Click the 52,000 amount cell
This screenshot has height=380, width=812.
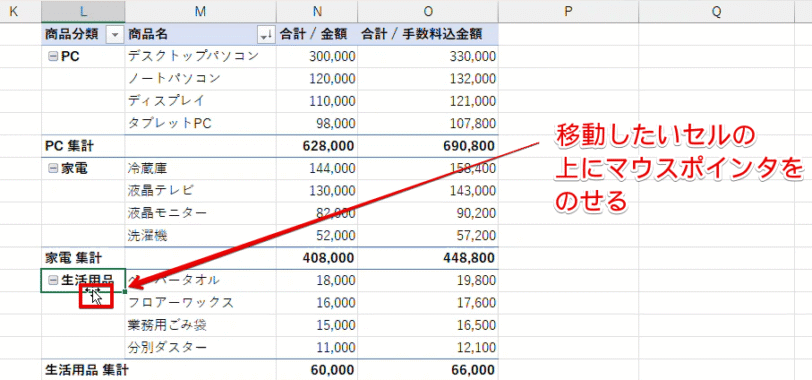pos(316,236)
